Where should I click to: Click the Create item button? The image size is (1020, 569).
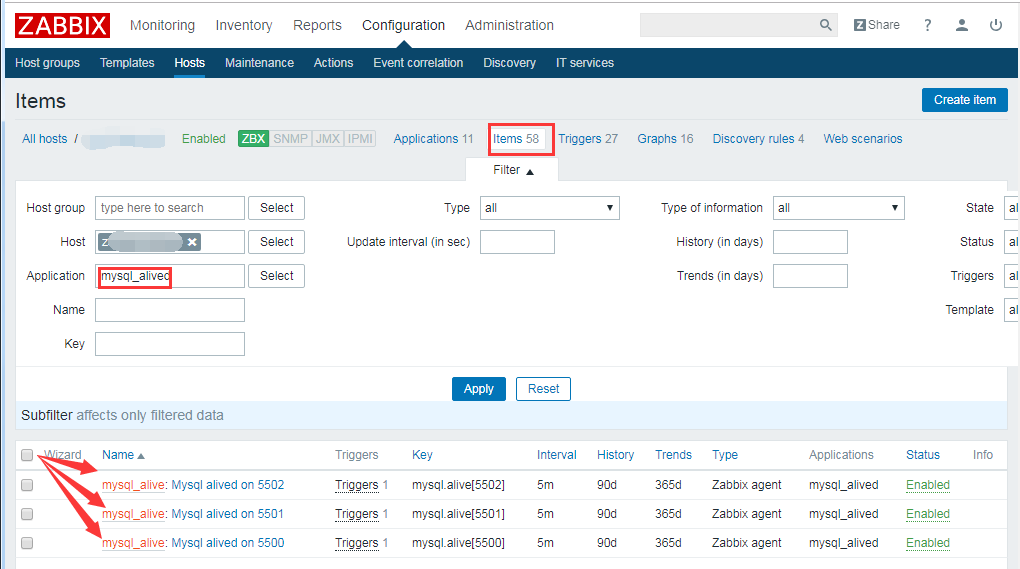pos(964,100)
